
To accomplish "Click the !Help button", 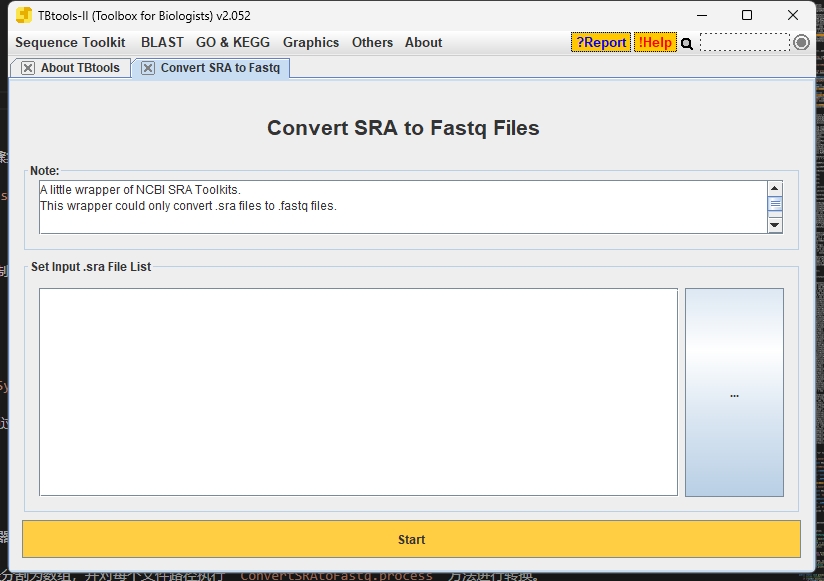I will click(x=655, y=42).
